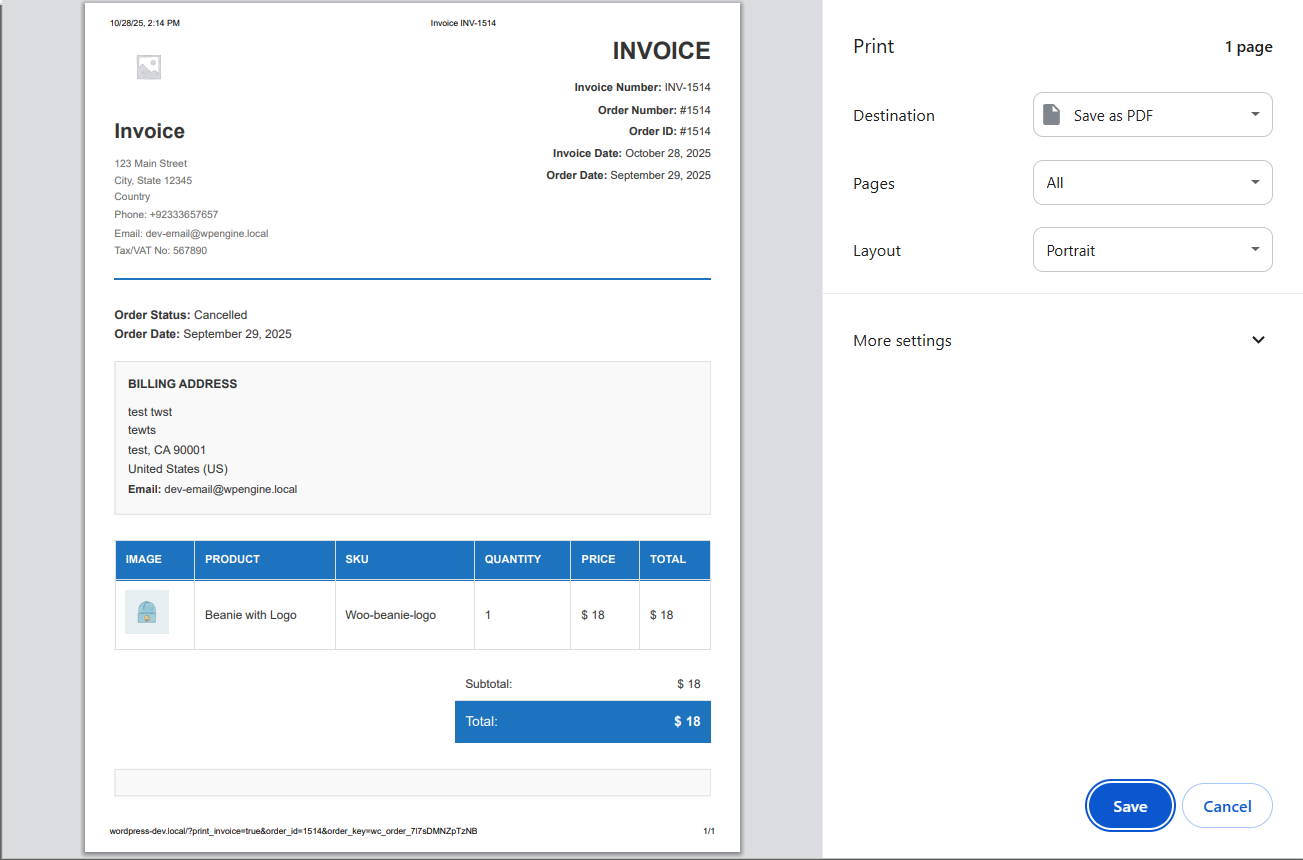Click the "Subtotal:" label
This screenshot has height=860, width=1303.
(x=489, y=684)
